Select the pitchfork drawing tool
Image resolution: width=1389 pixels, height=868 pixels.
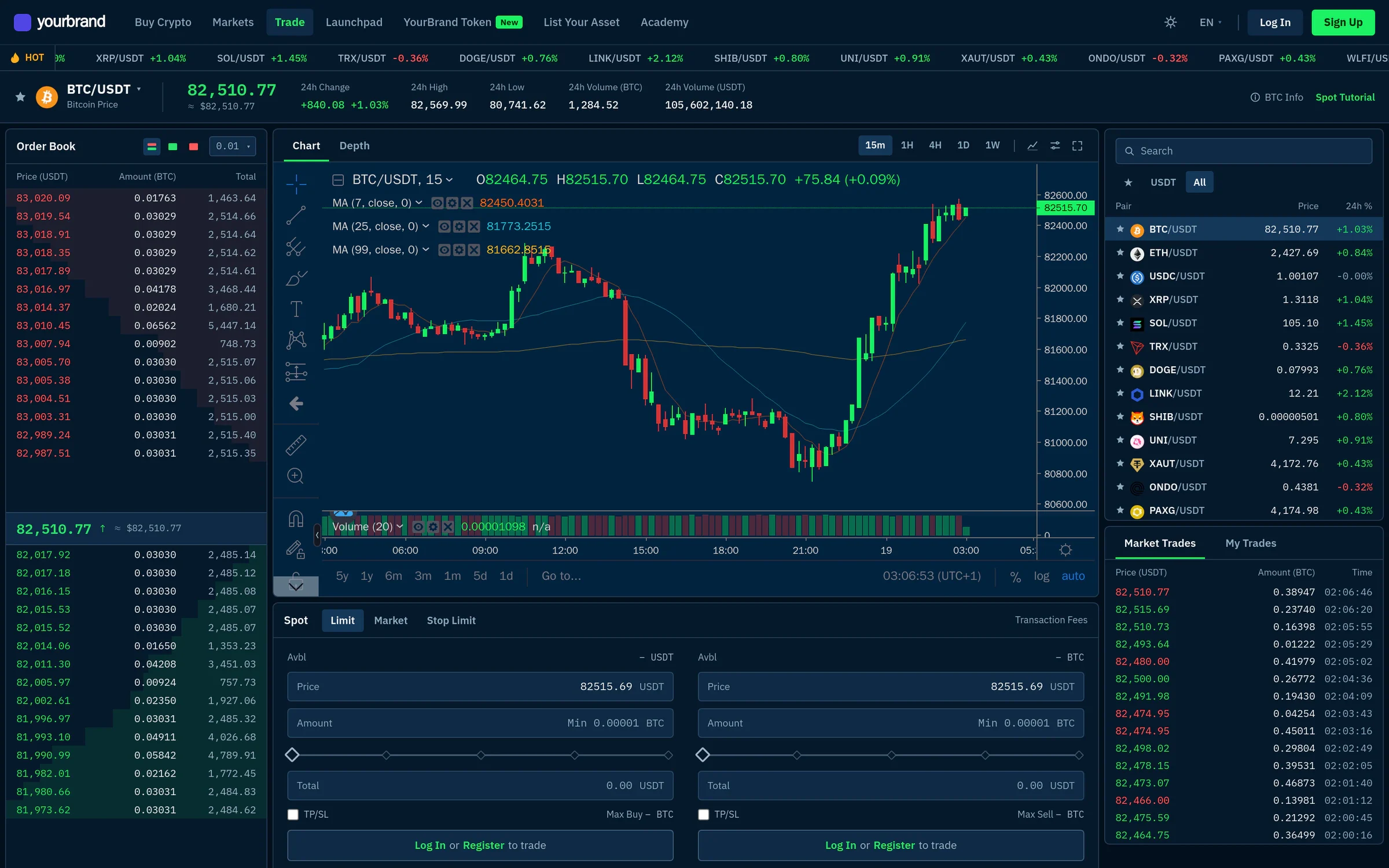click(296, 247)
